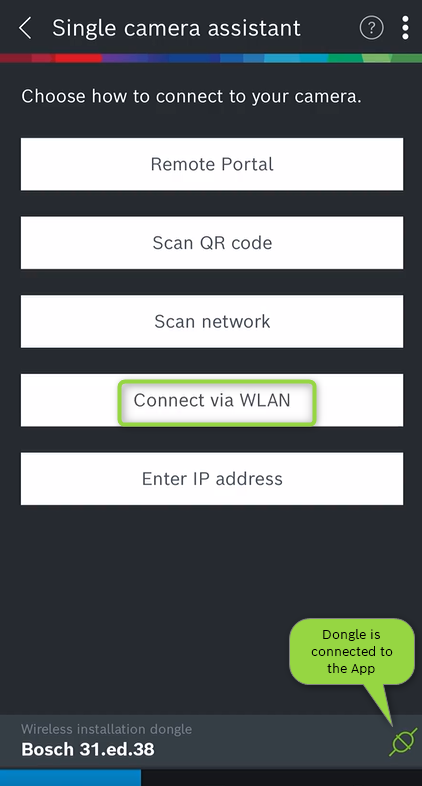422x786 pixels.
Task: Click the 'Choose how to connect' instruction text
Action: [x=191, y=96]
